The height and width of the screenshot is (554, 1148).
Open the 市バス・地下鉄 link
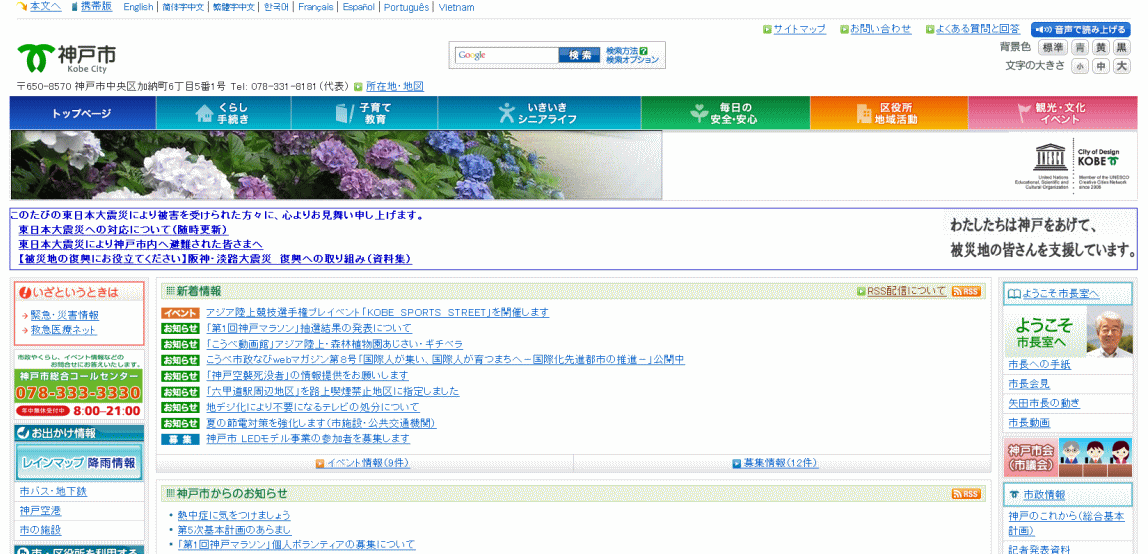53,492
